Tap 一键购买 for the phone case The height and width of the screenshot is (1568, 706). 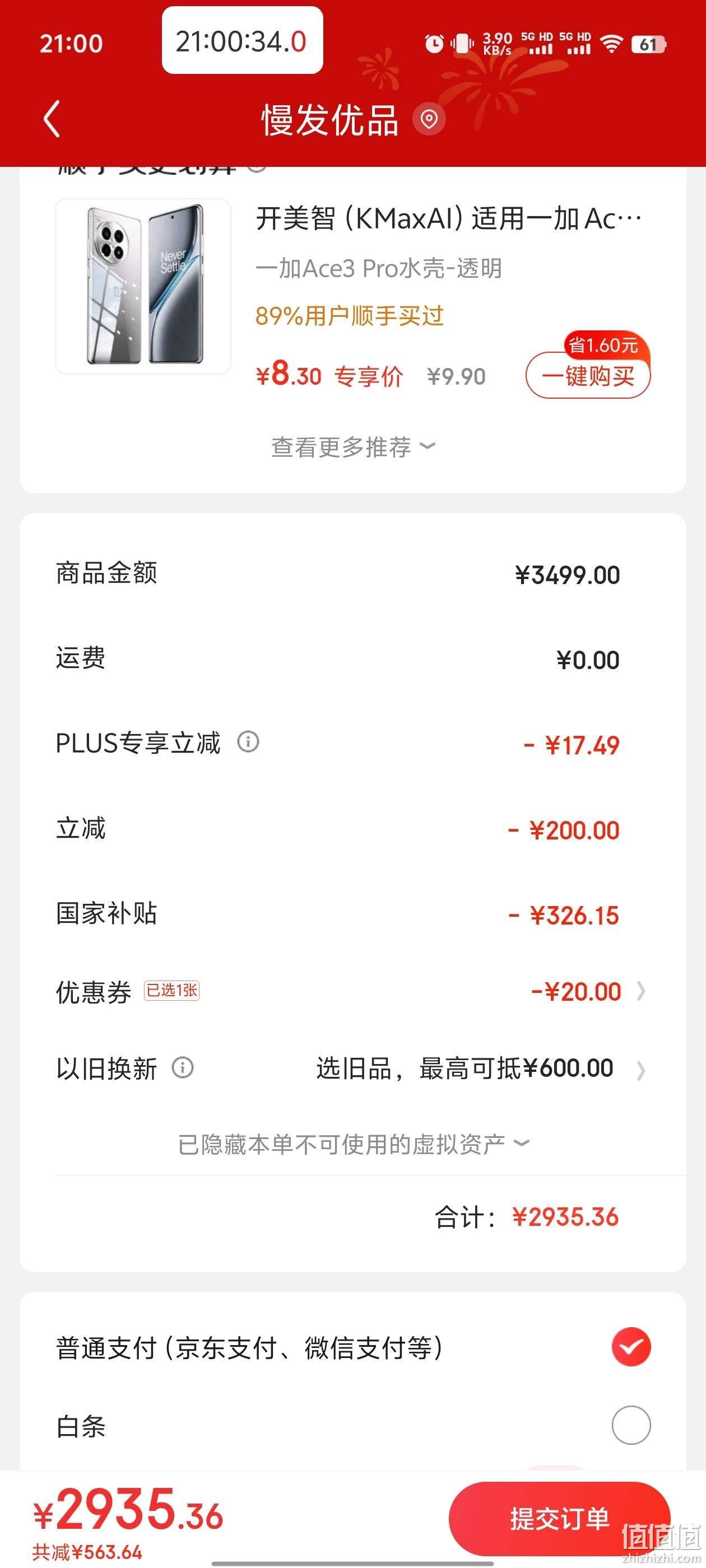tap(588, 376)
